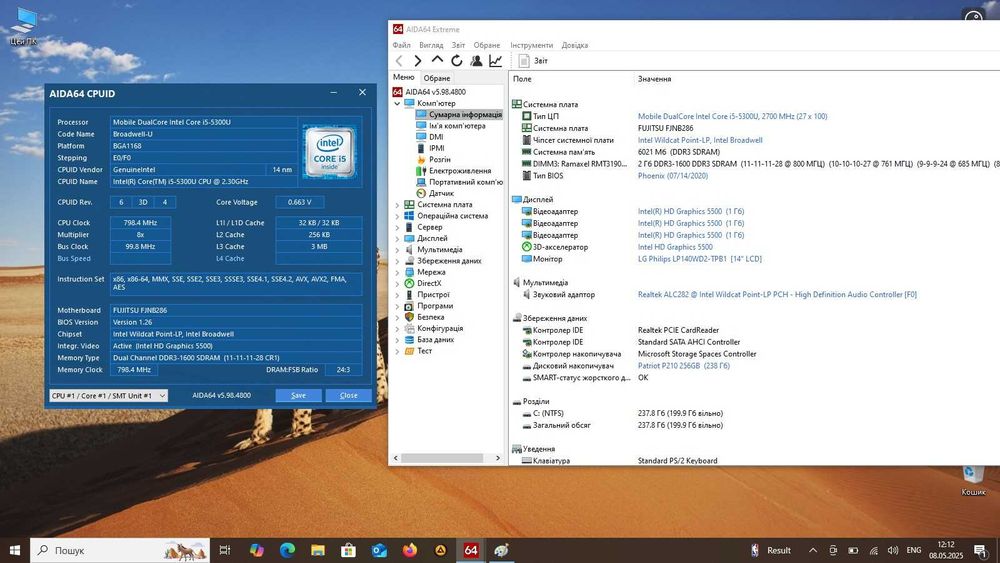Expand the Мультимедіа tree node

(397, 250)
